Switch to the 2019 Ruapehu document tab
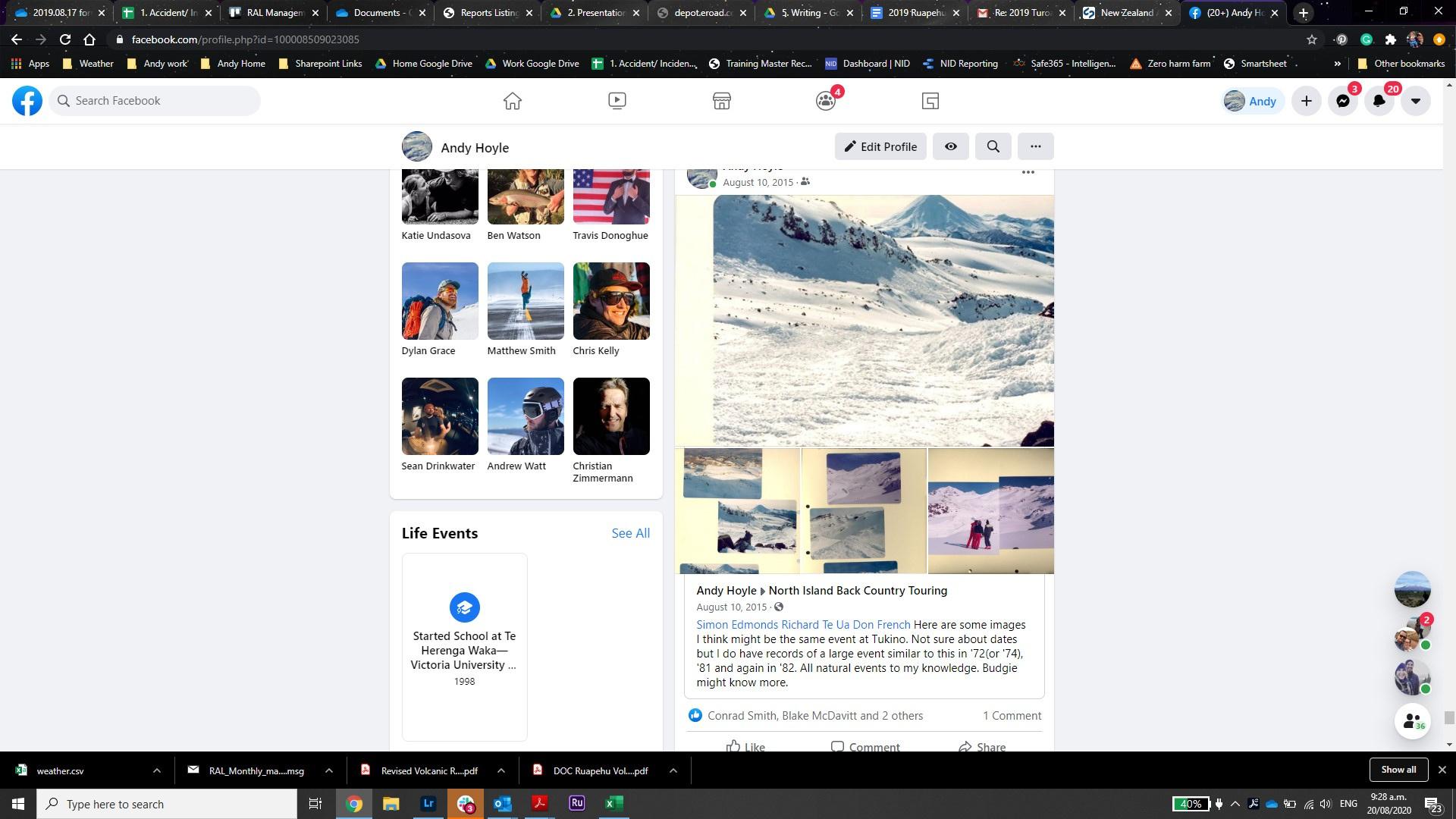Image resolution: width=1456 pixels, height=819 pixels. [915, 13]
